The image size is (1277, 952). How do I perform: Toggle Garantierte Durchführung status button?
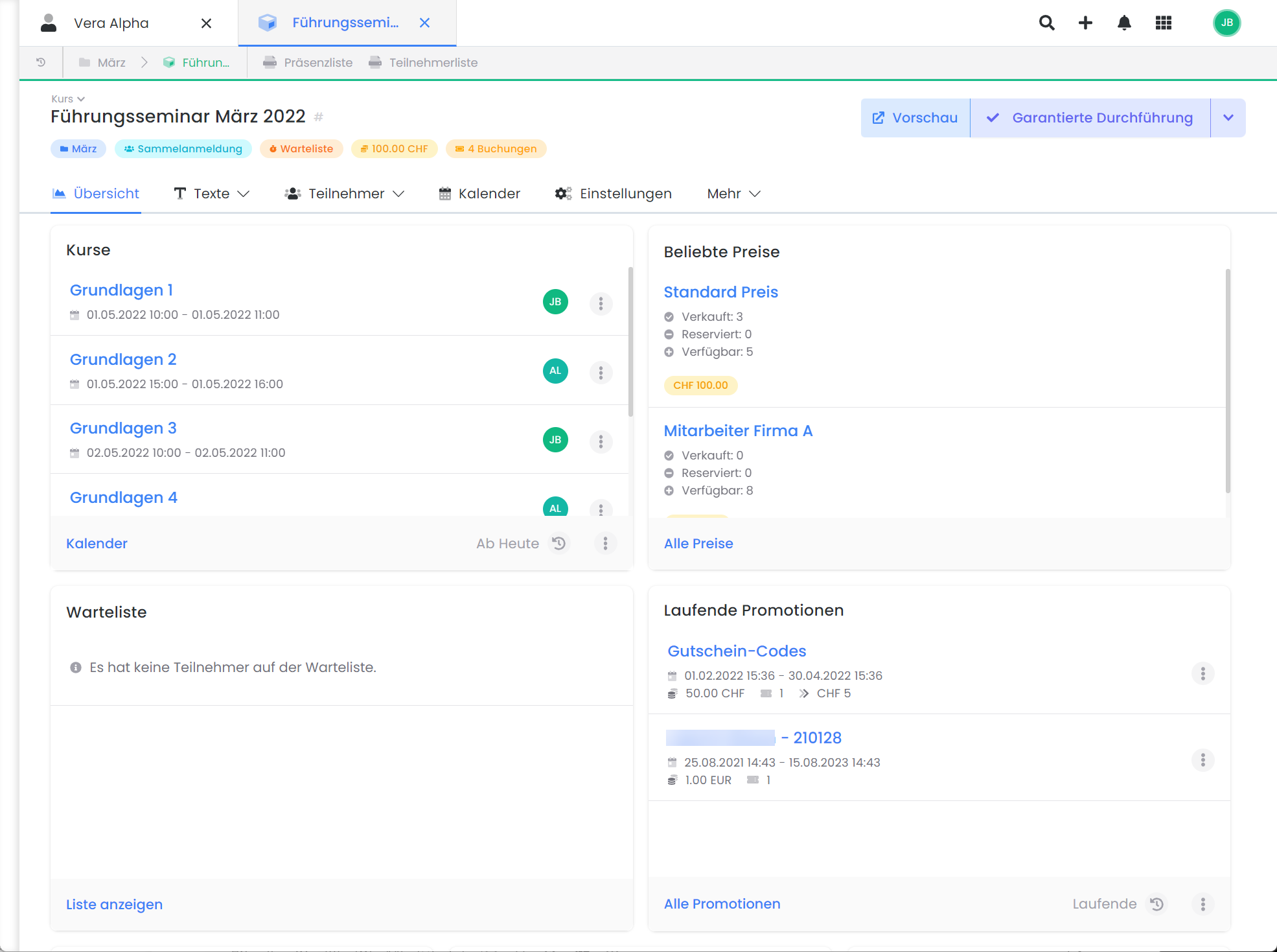(x=1090, y=118)
